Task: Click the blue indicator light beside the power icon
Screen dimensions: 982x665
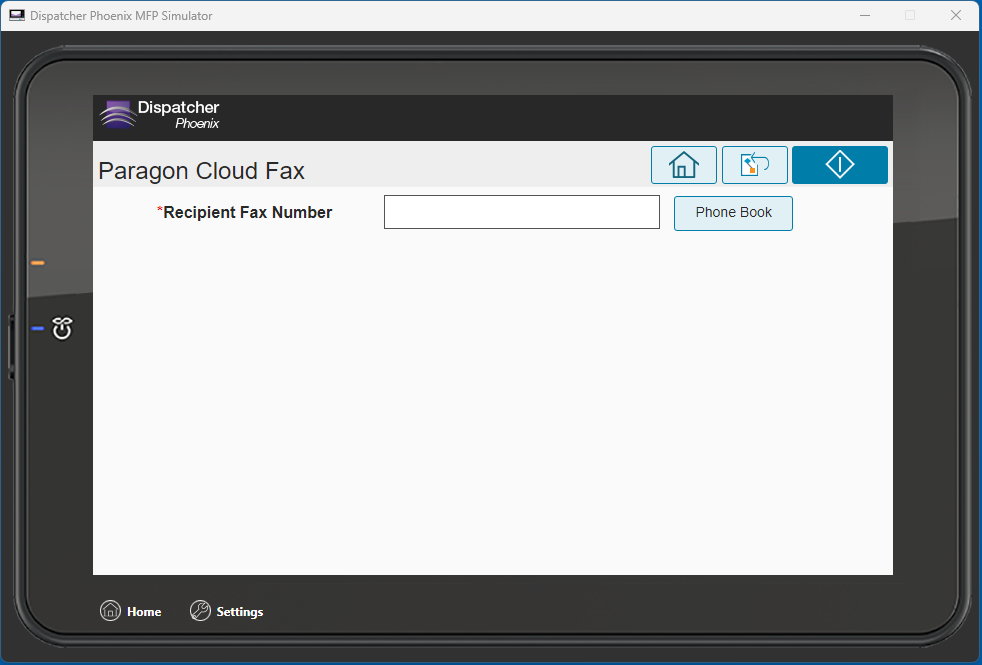Action: coord(38,328)
